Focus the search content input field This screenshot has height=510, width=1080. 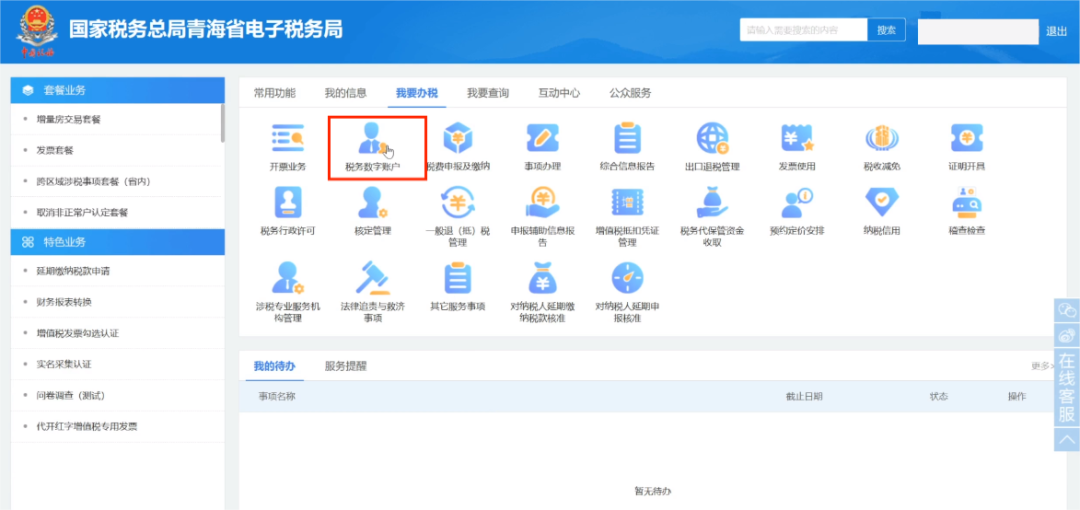803,30
